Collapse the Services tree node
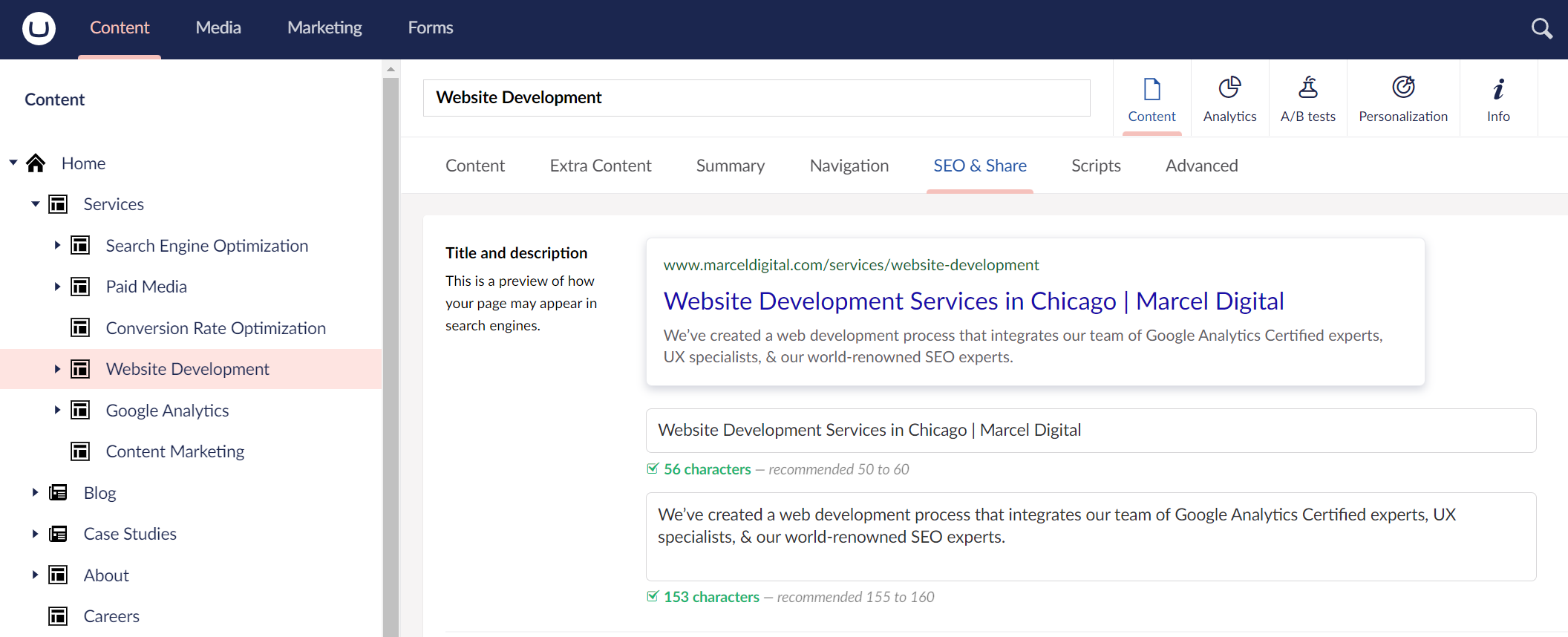This screenshot has height=637, width=1568. [x=35, y=204]
